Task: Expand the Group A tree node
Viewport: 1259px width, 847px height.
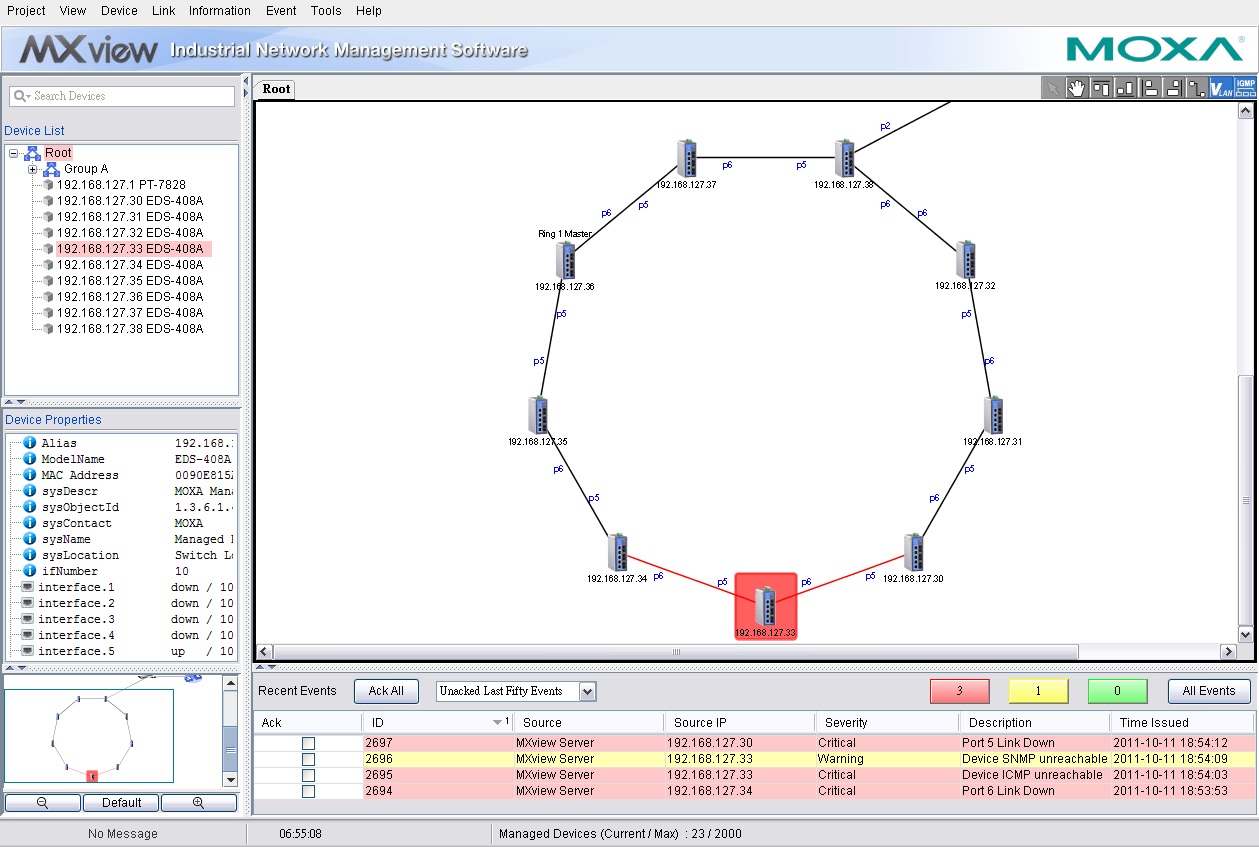Action: [x=32, y=169]
